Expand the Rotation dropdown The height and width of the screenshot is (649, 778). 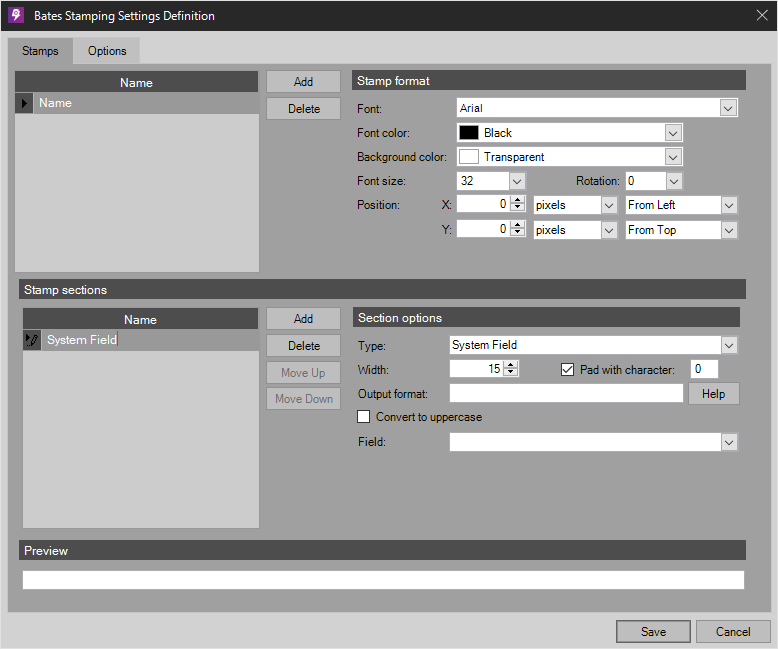673,181
